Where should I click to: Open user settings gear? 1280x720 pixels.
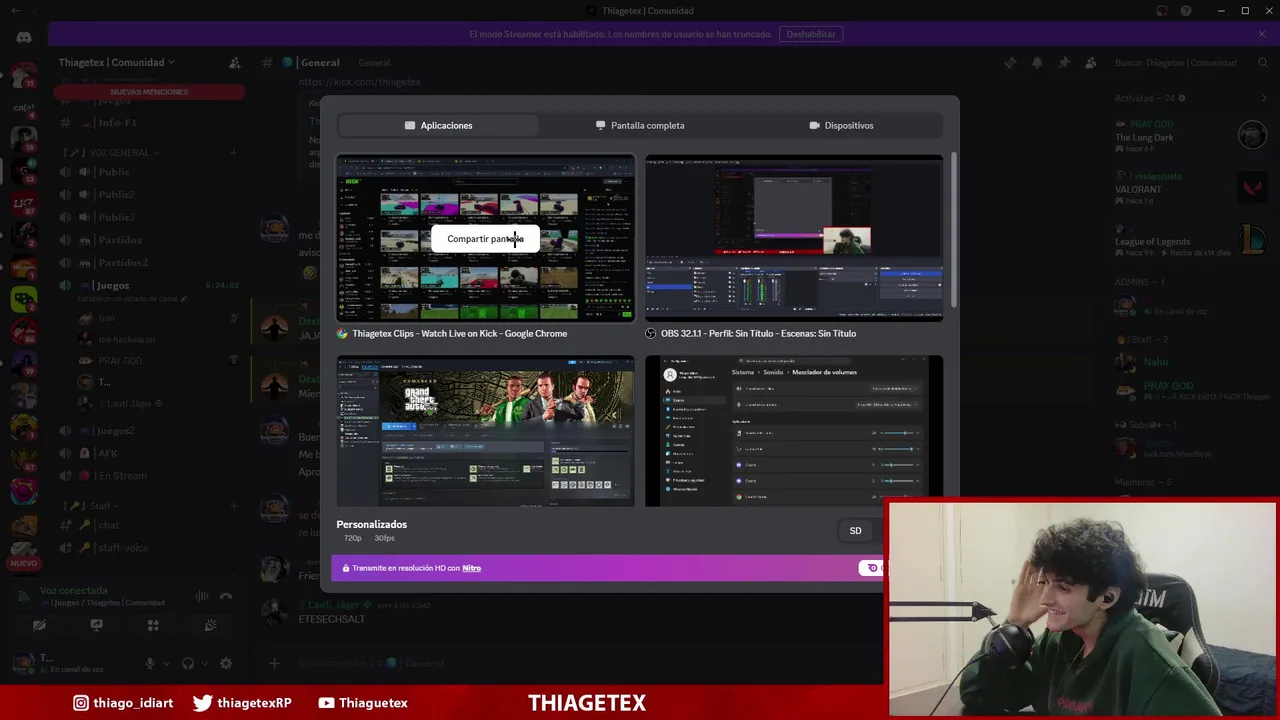point(226,663)
